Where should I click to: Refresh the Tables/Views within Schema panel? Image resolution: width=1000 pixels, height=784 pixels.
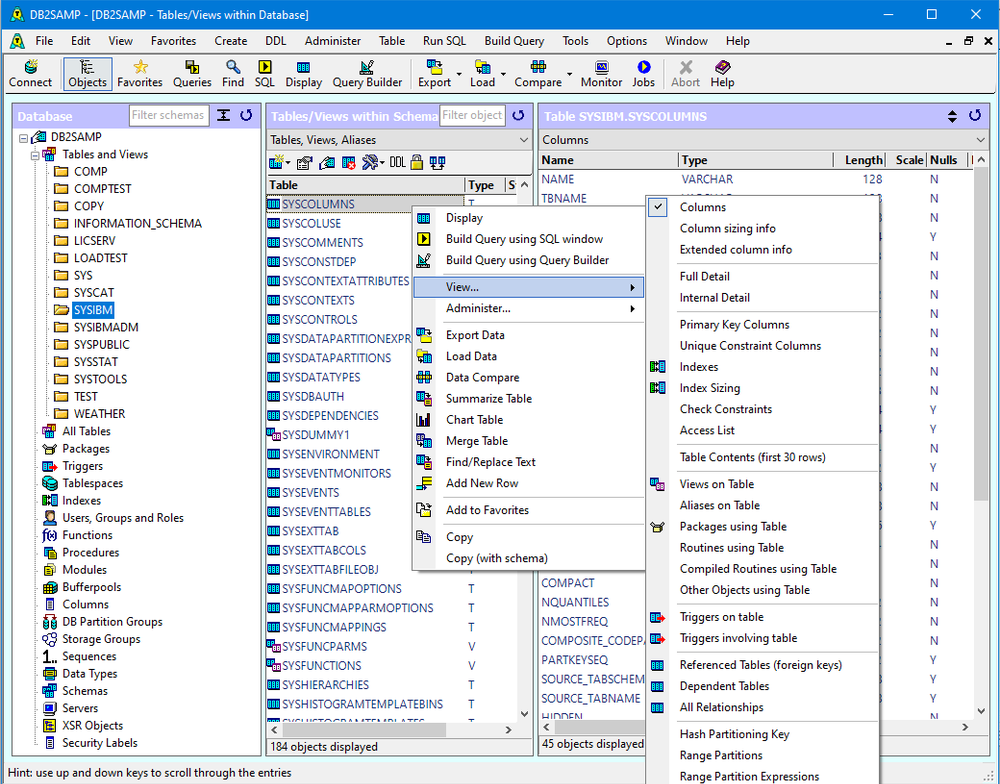tap(518, 115)
